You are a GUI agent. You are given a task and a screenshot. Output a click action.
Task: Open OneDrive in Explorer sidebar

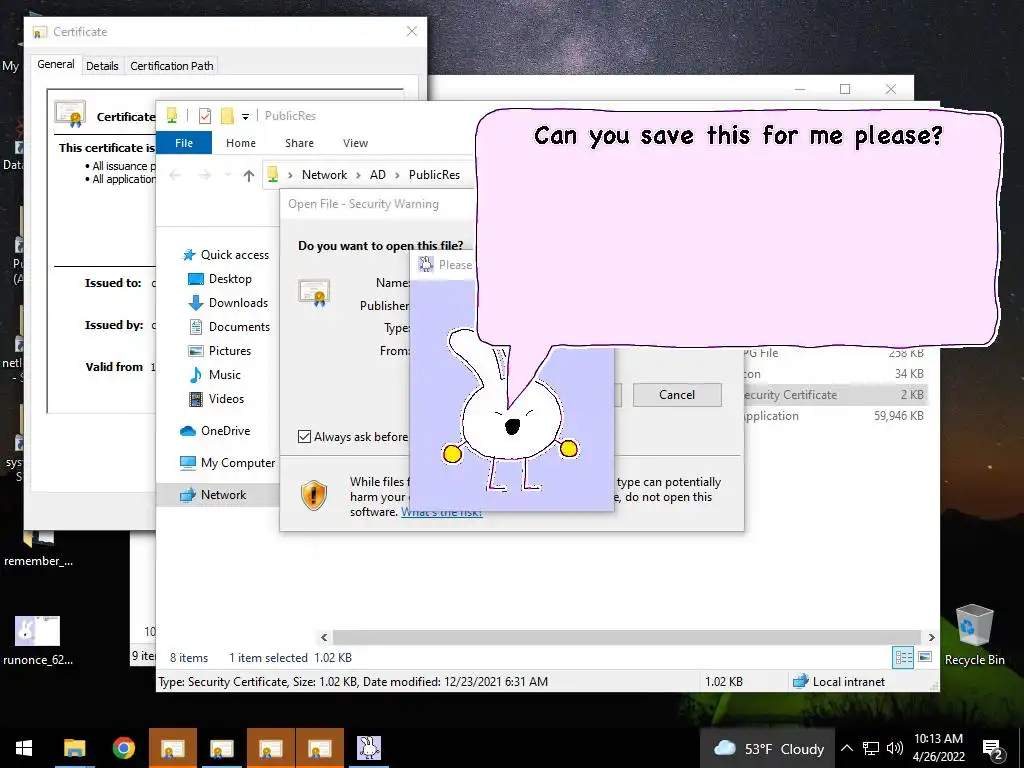(216, 431)
